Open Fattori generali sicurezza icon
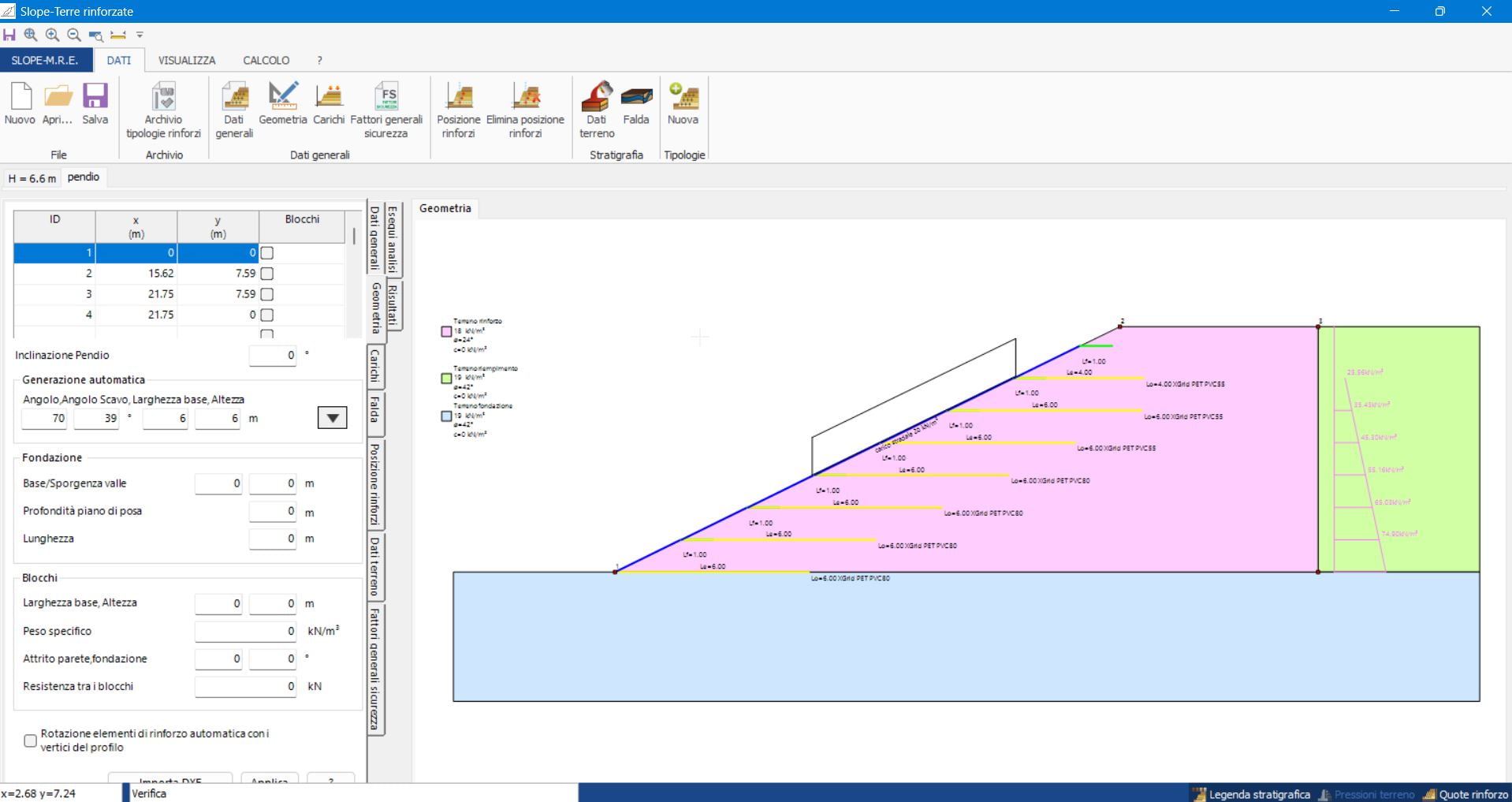The image size is (1512, 802). (386, 97)
